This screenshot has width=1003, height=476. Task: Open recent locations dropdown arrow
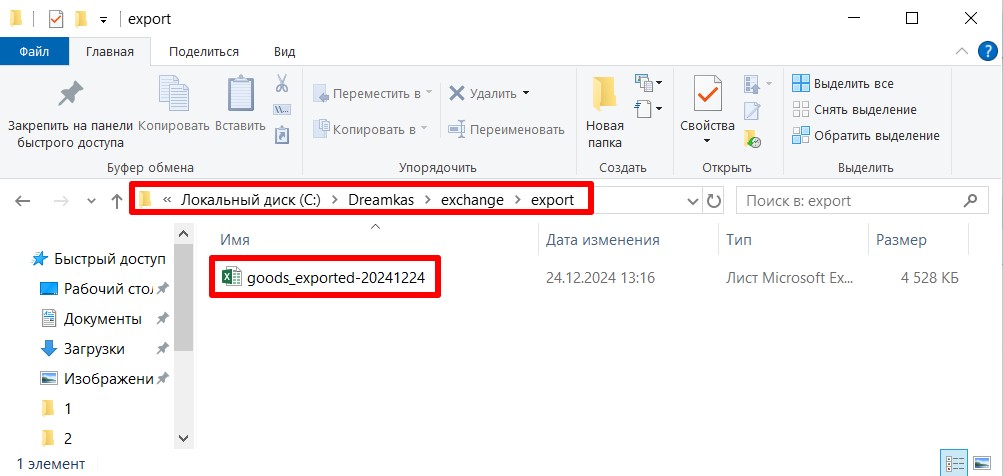(91, 201)
